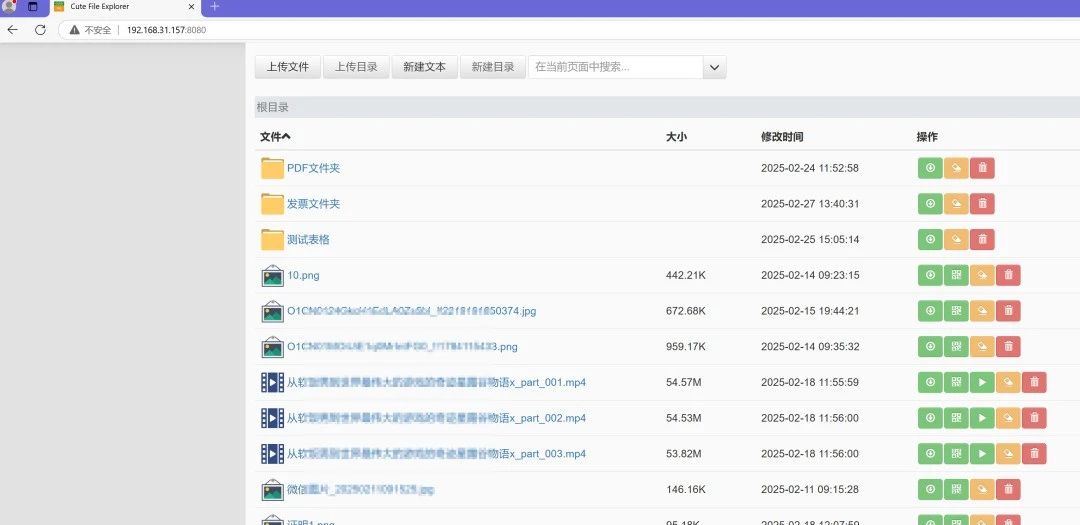Delete the 测试表格 folder

point(982,240)
